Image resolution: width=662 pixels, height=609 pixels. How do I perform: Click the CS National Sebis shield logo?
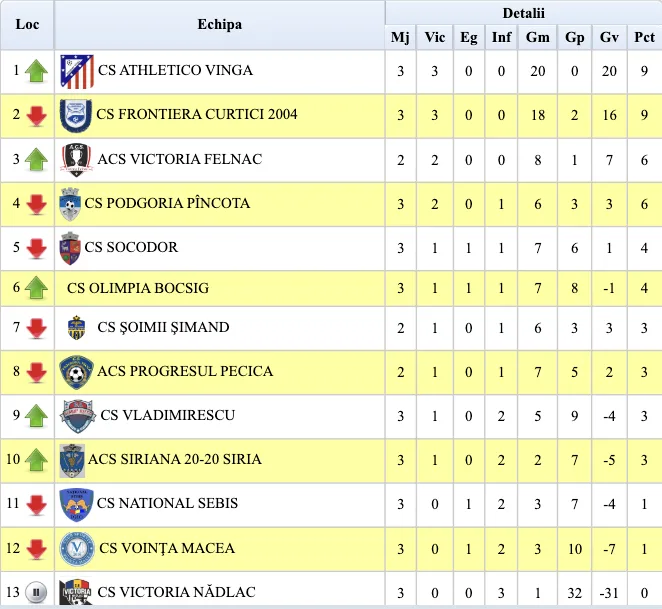(76, 505)
